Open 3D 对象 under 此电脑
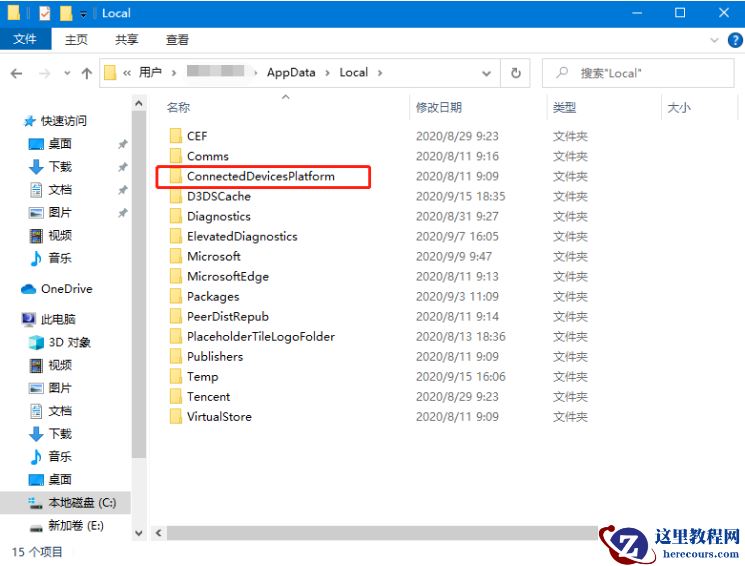The image size is (745, 566). 69,342
